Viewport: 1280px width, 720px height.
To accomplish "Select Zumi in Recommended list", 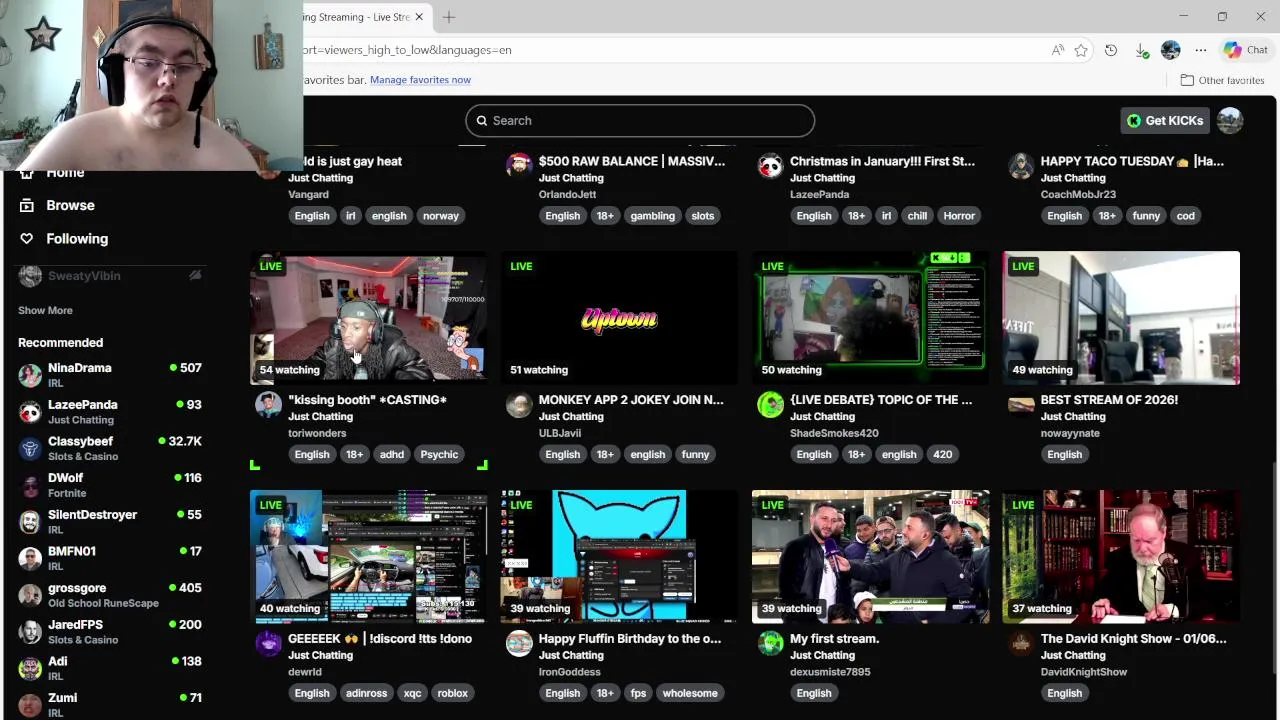I will (110, 704).
